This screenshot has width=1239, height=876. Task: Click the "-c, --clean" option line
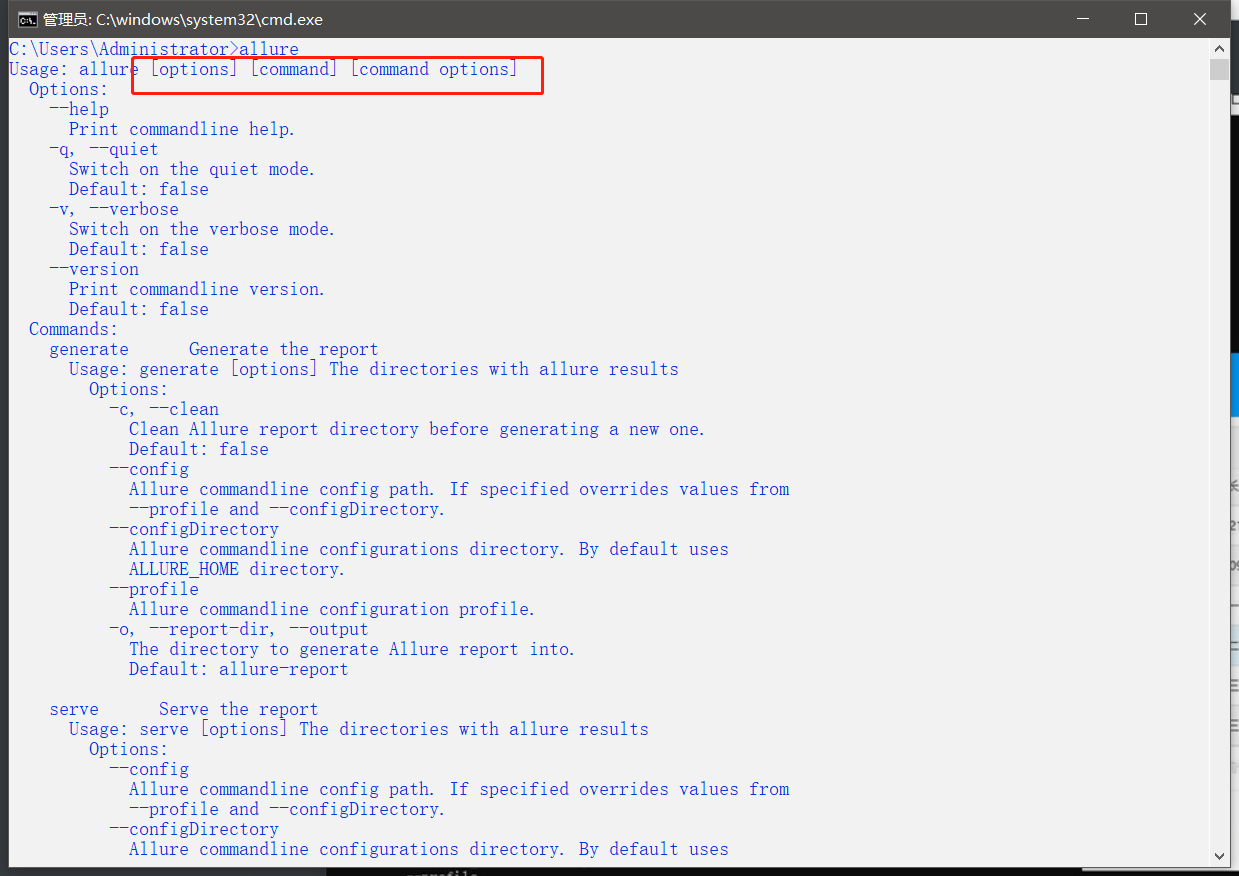click(164, 409)
